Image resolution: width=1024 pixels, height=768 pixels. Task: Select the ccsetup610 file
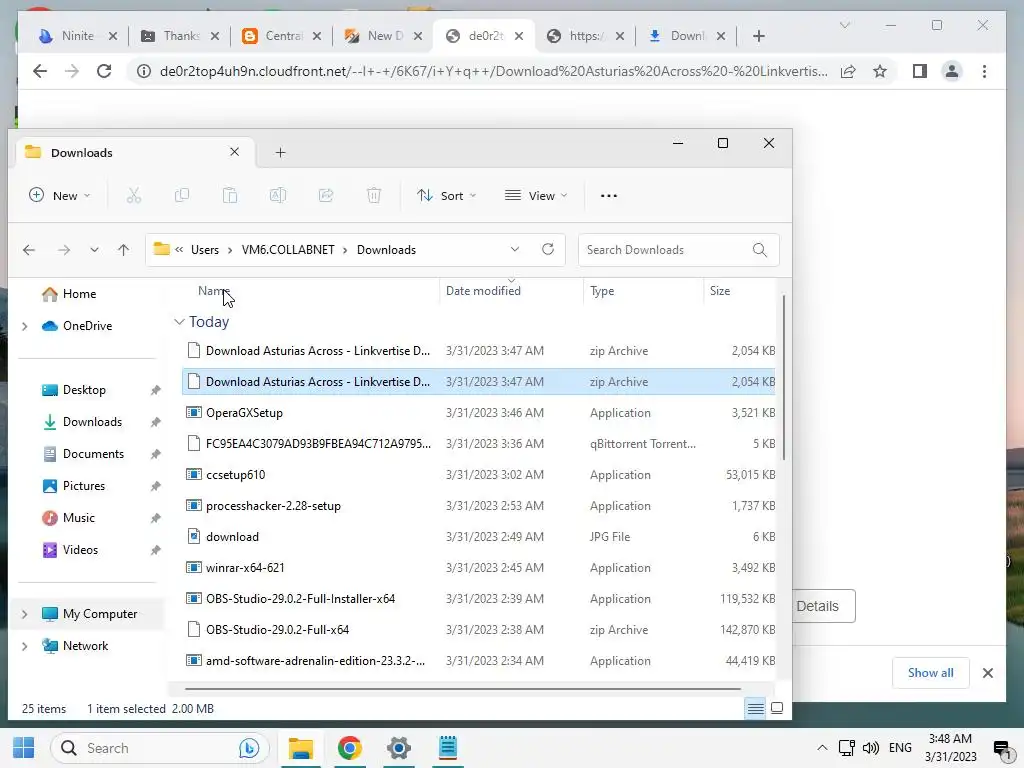pyautogui.click(x=479, y=475)
